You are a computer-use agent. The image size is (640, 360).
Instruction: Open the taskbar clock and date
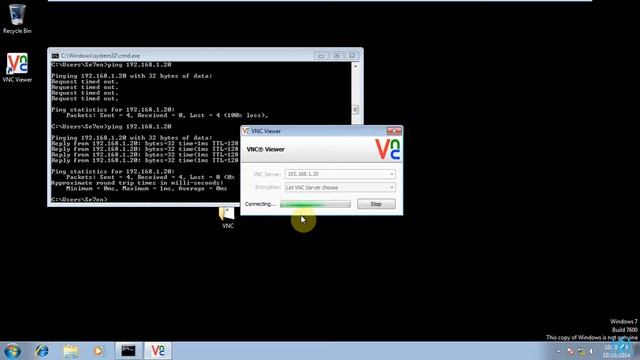(616, 351)
